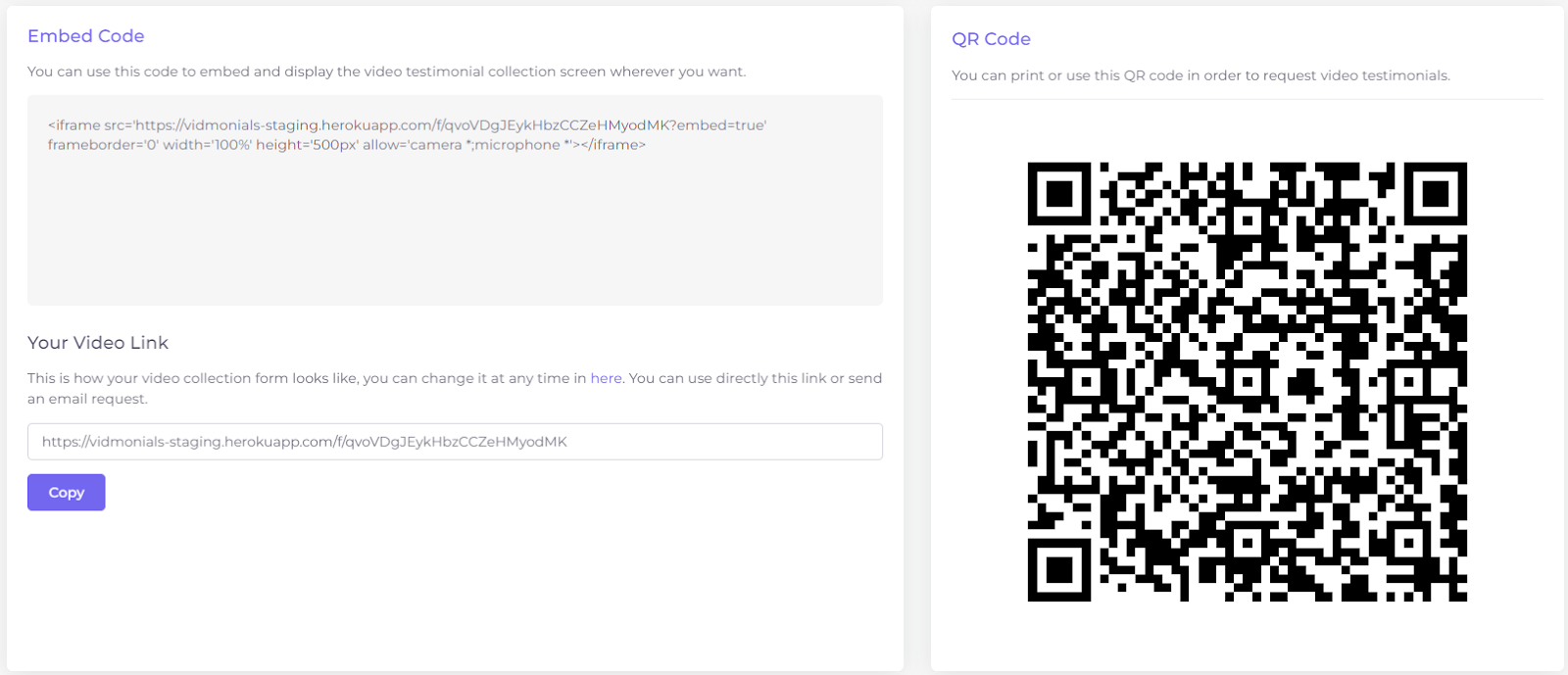Click the 'an email request' text
The width and height of the screenshot is (1568, 675).
point(87,399)
